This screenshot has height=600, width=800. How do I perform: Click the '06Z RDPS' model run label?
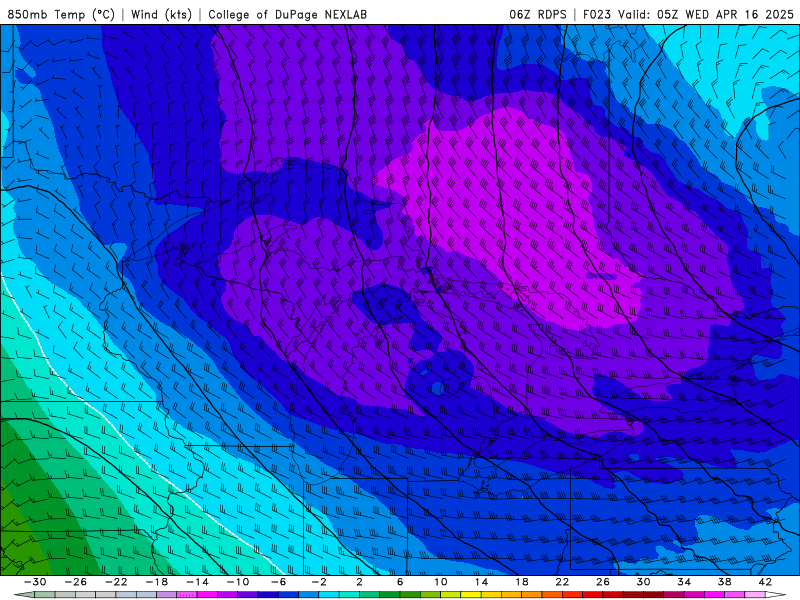pyautogui.click(x=538, y=14)
